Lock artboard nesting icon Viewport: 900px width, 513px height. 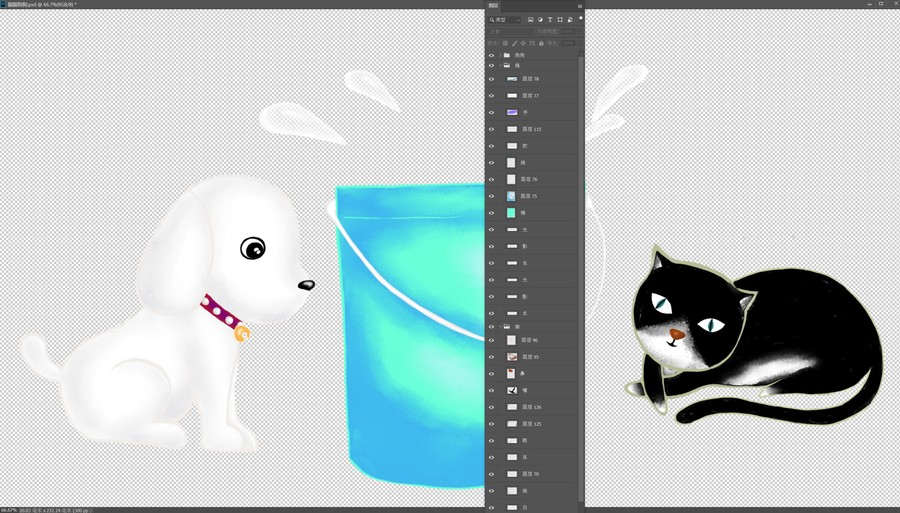coord(532,43)
